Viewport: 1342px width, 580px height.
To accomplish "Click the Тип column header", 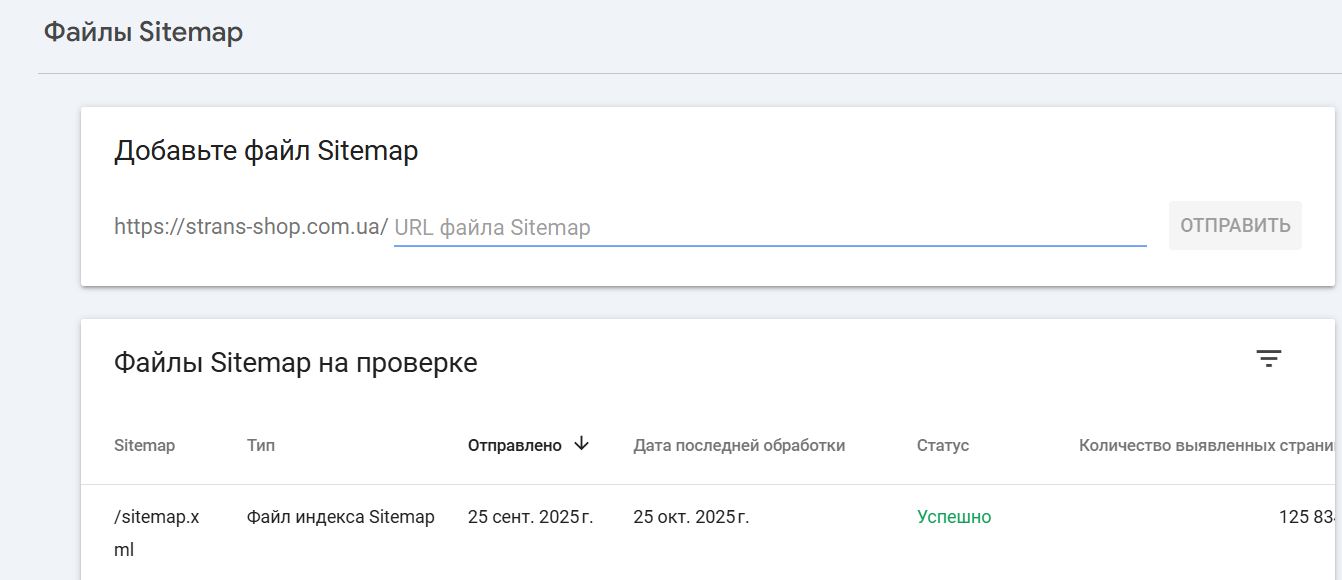I will point(261,446).
